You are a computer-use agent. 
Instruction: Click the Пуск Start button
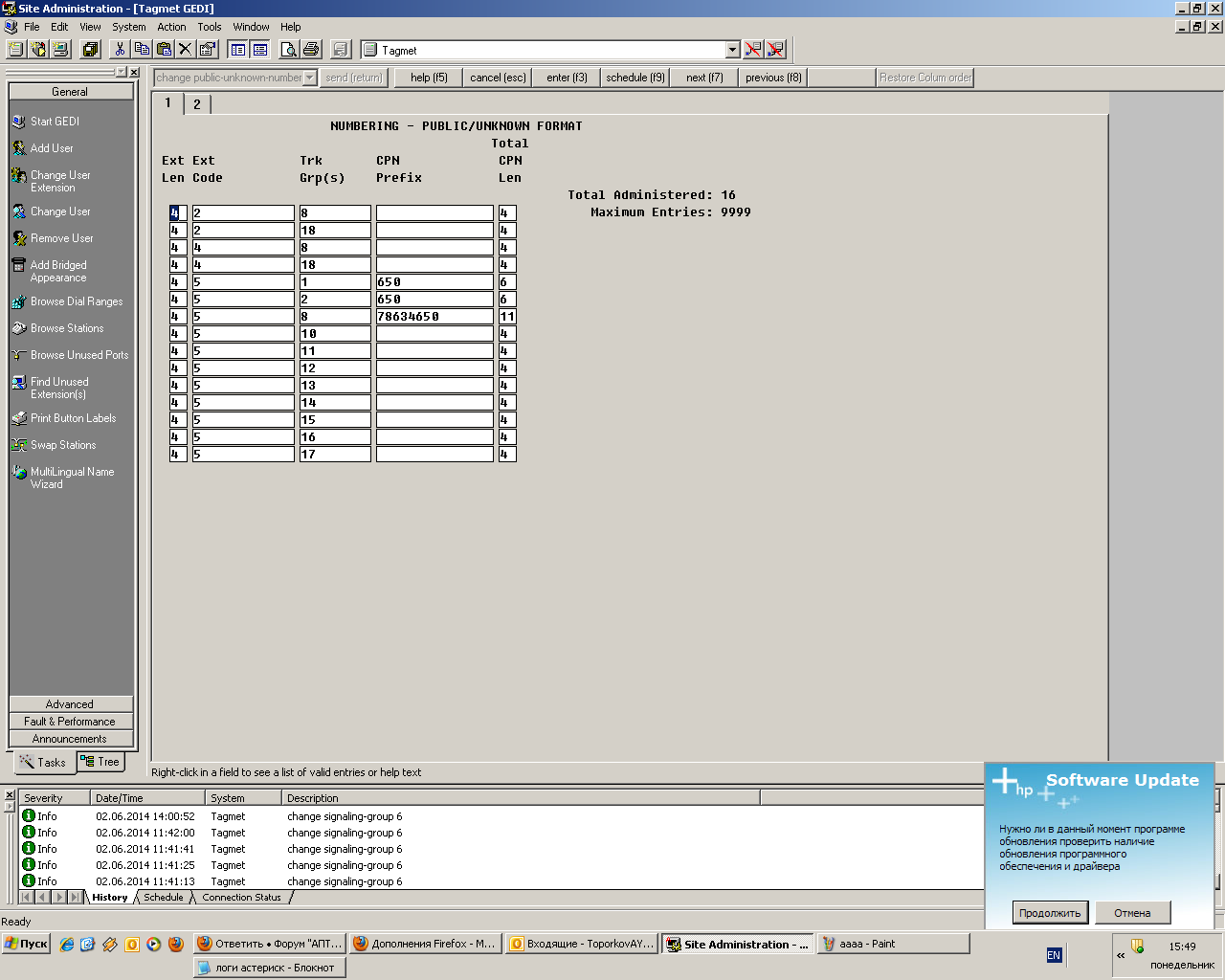click(26, 944)
